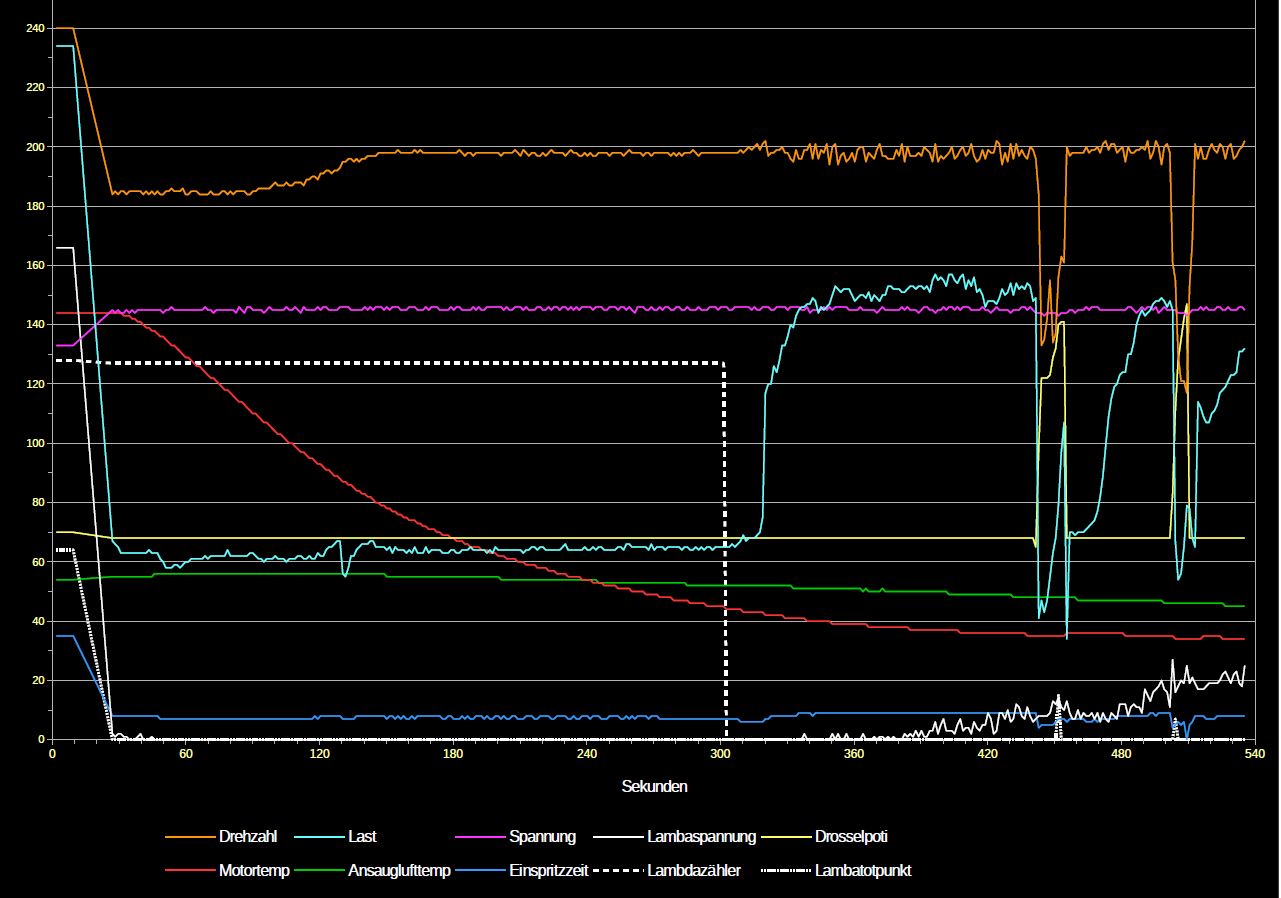
Task: Click the 200 tick label on y-axis
Action: 35,147
